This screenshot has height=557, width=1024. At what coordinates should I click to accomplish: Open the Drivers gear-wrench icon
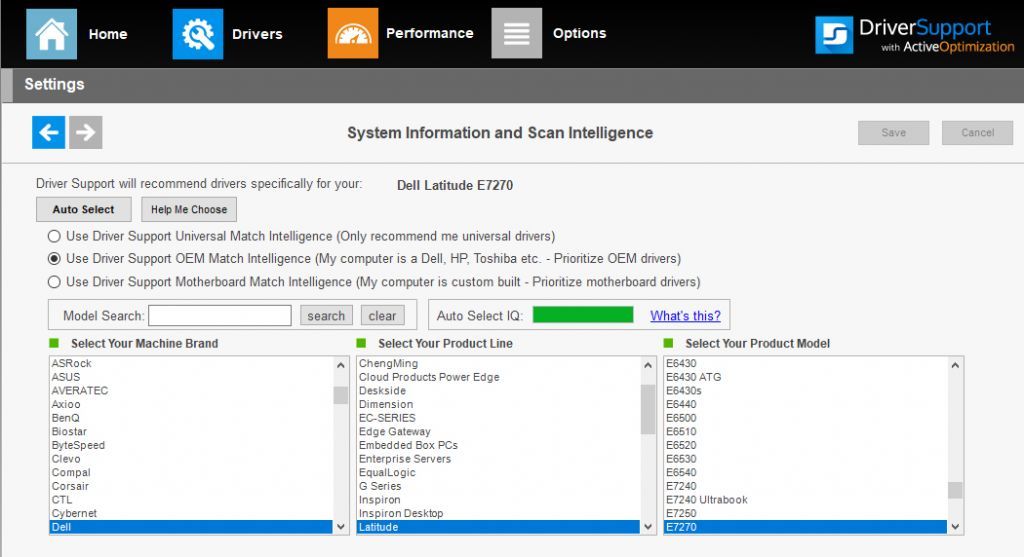pyautogui.click(x=198, y=34)
